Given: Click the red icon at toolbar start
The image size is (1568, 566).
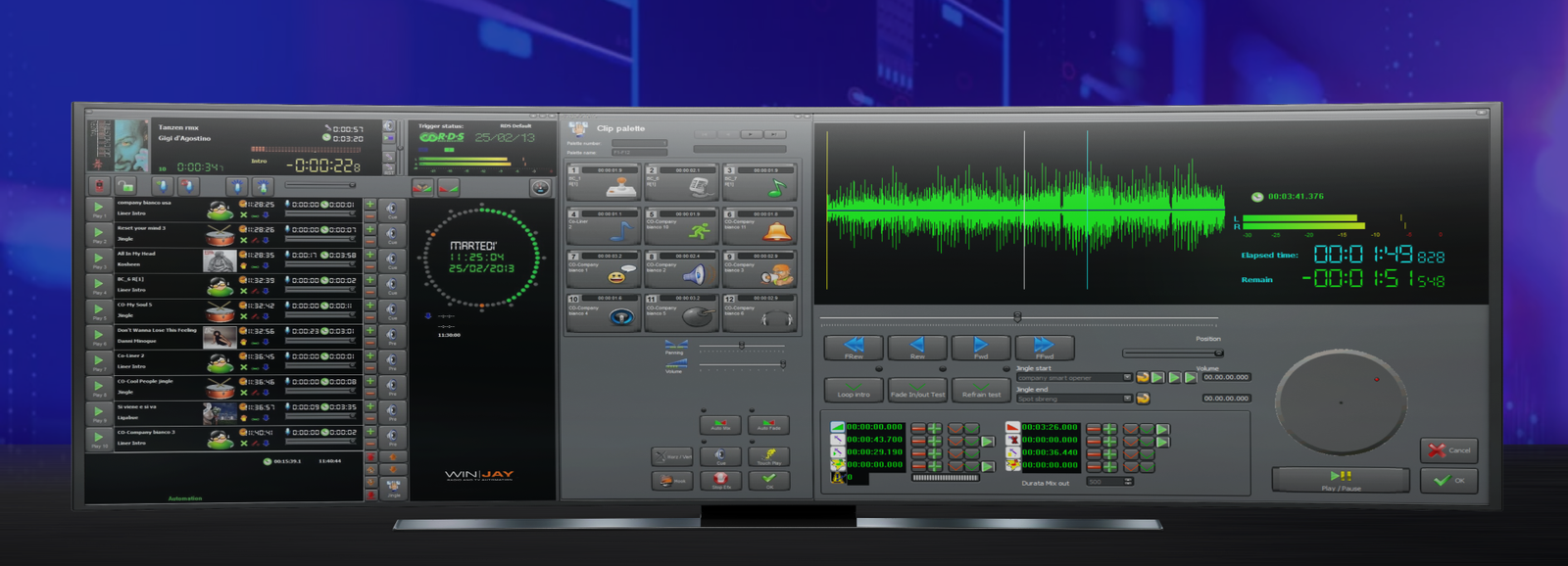Looking at the screenshot, I should [98, 186].
